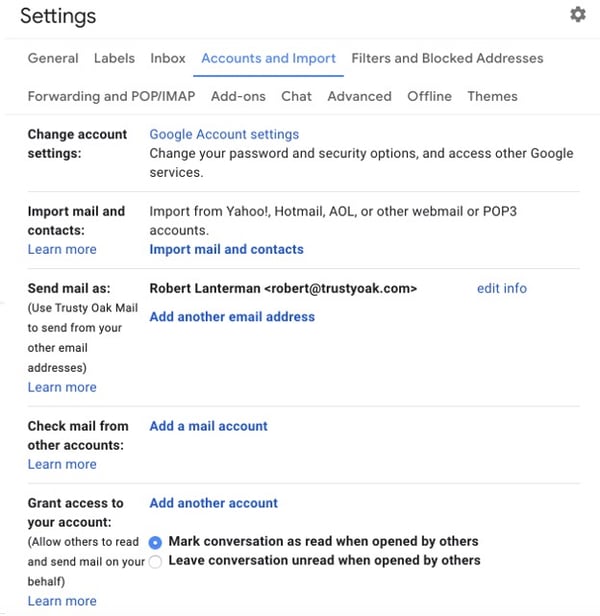This screenshot has width=600, height=616.
Task: Click 'Add a mail account' link
Action: coord(209,426)
